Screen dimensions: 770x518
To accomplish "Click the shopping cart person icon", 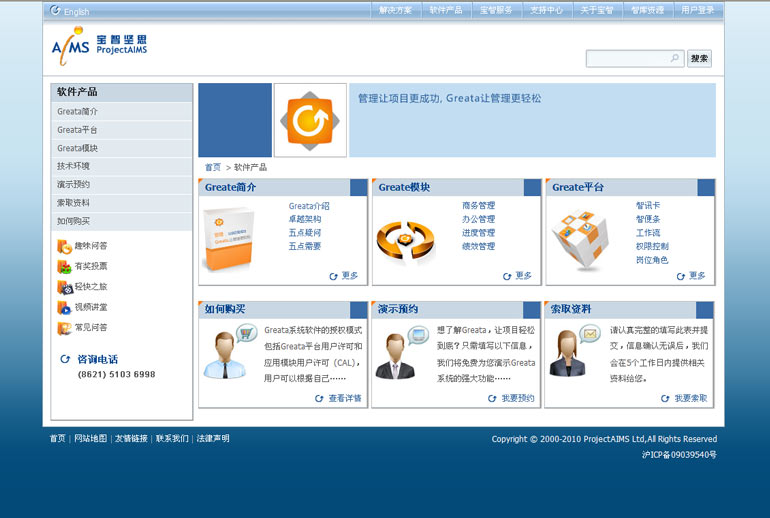I will pyautogui.click(x=230, y=351).
